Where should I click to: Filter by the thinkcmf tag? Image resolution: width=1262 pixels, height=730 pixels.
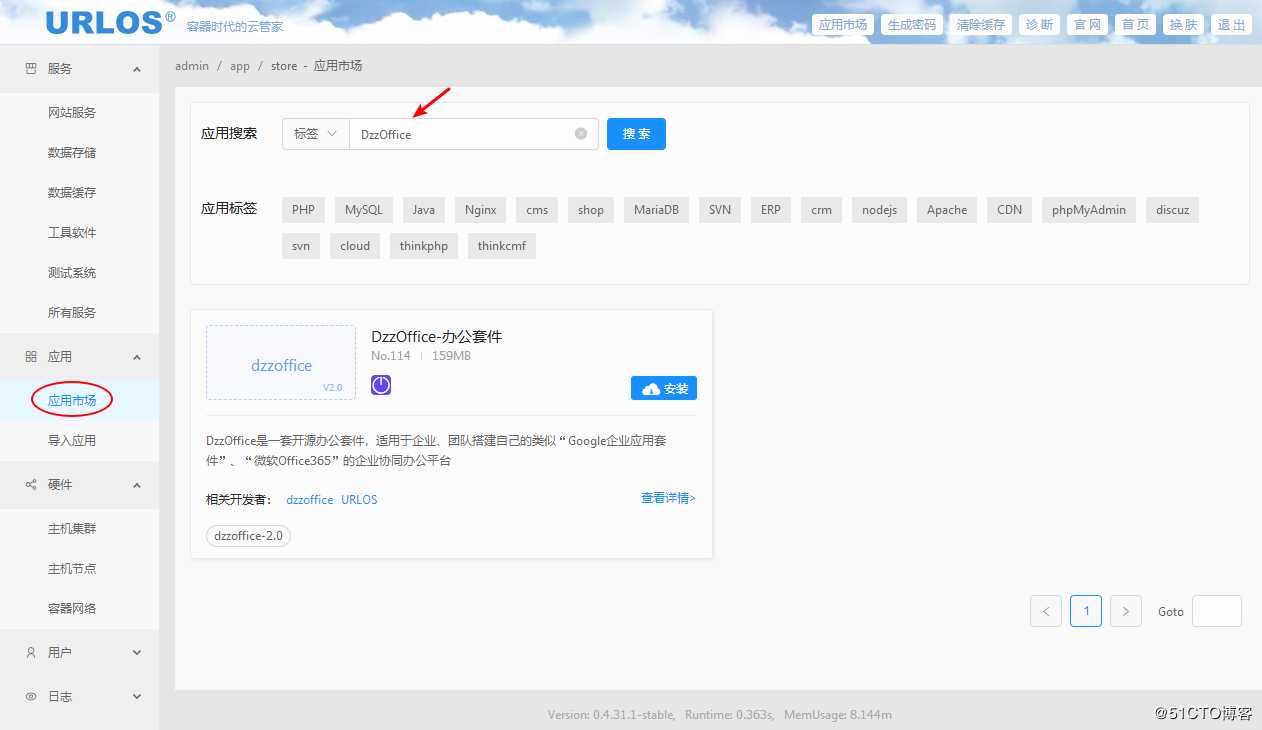coord(502,246)
